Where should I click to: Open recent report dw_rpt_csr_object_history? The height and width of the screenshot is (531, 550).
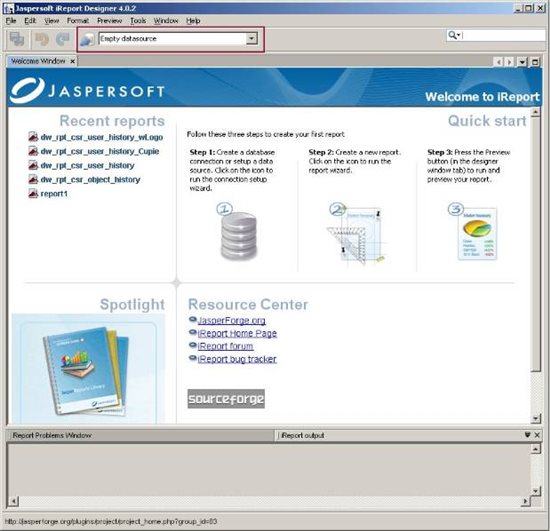pos(90,180)
